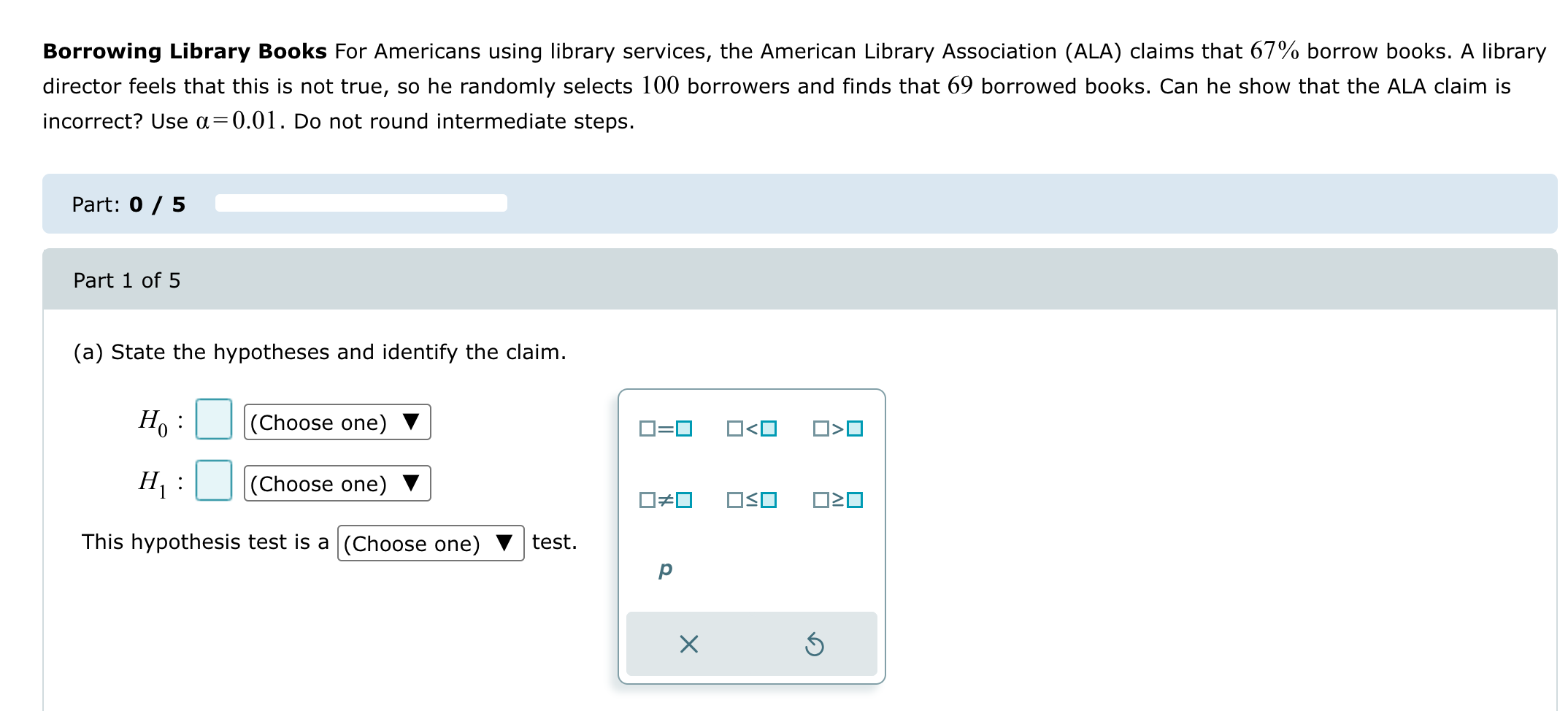The image size is (1568, 711).
Task: Open the Choose one dropdown for H0
Action: [337, 422]
